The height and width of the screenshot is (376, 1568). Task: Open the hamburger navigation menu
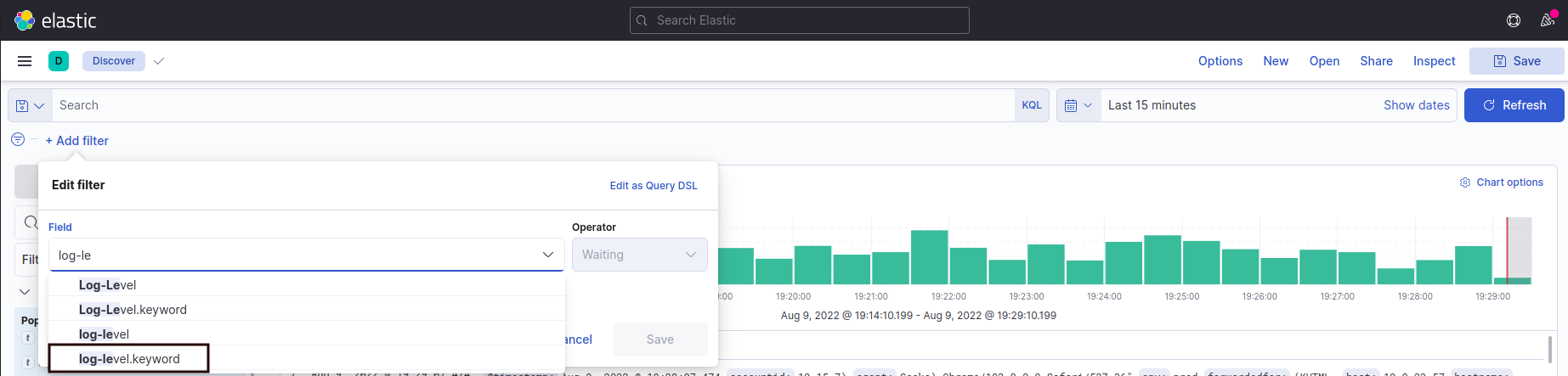[x=25, y=61]
